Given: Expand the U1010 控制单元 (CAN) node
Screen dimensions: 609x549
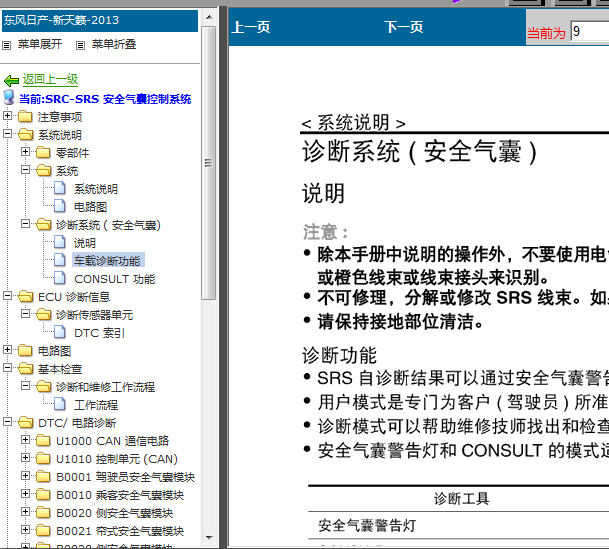Looking at the screenshot, I should click(x=26, y=457).
